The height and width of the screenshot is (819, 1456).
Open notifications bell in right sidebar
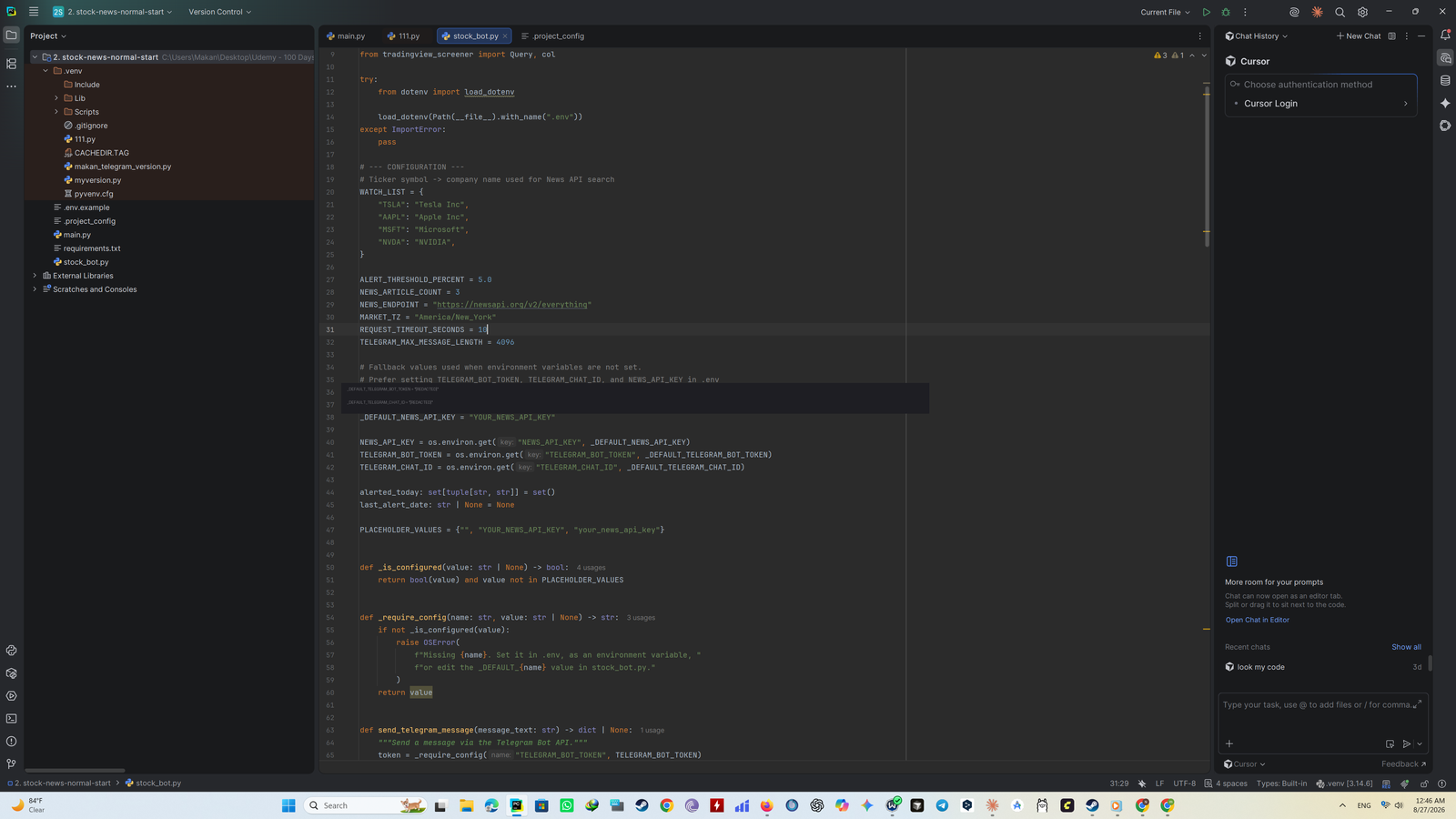coord(1445,35)
